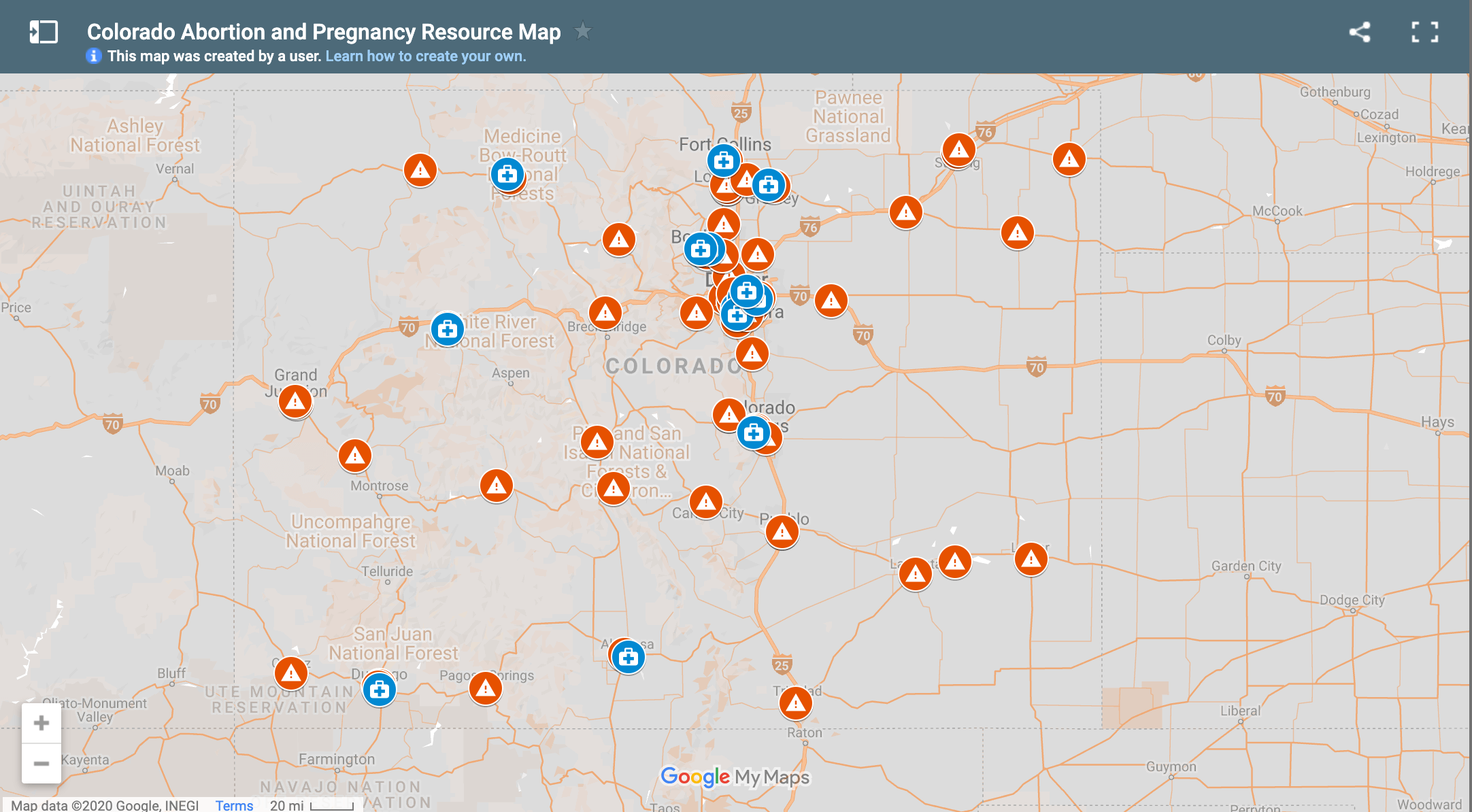The image size is (1472, 812).
Task: Click 'Map data ©2020 Google, INEGI' attribution
Action: (105, 805)
